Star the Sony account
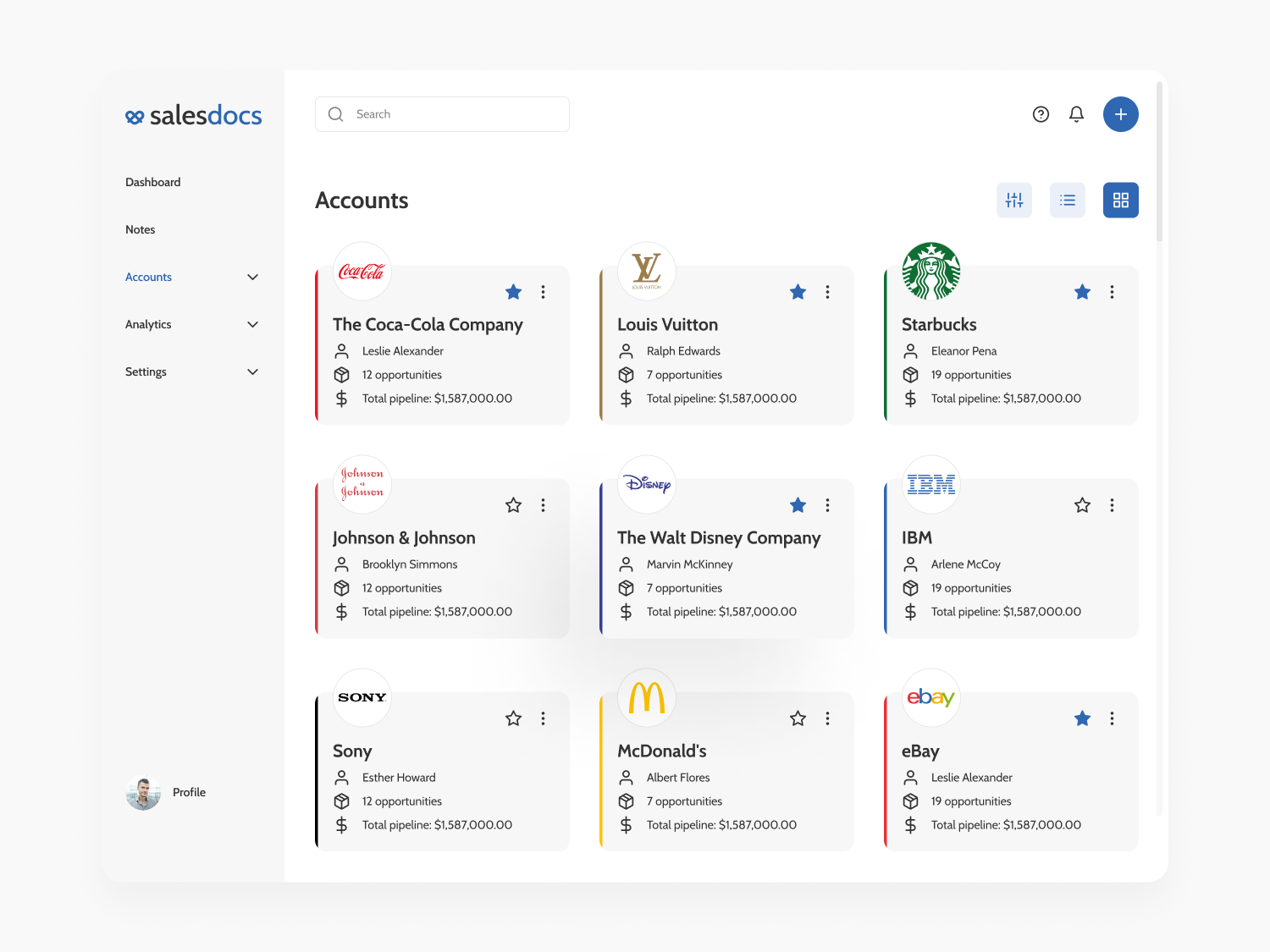 coord(514,718)
